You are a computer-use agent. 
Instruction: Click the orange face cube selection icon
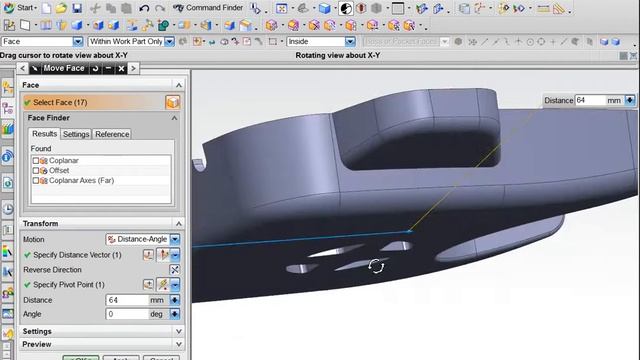(173, 102)
